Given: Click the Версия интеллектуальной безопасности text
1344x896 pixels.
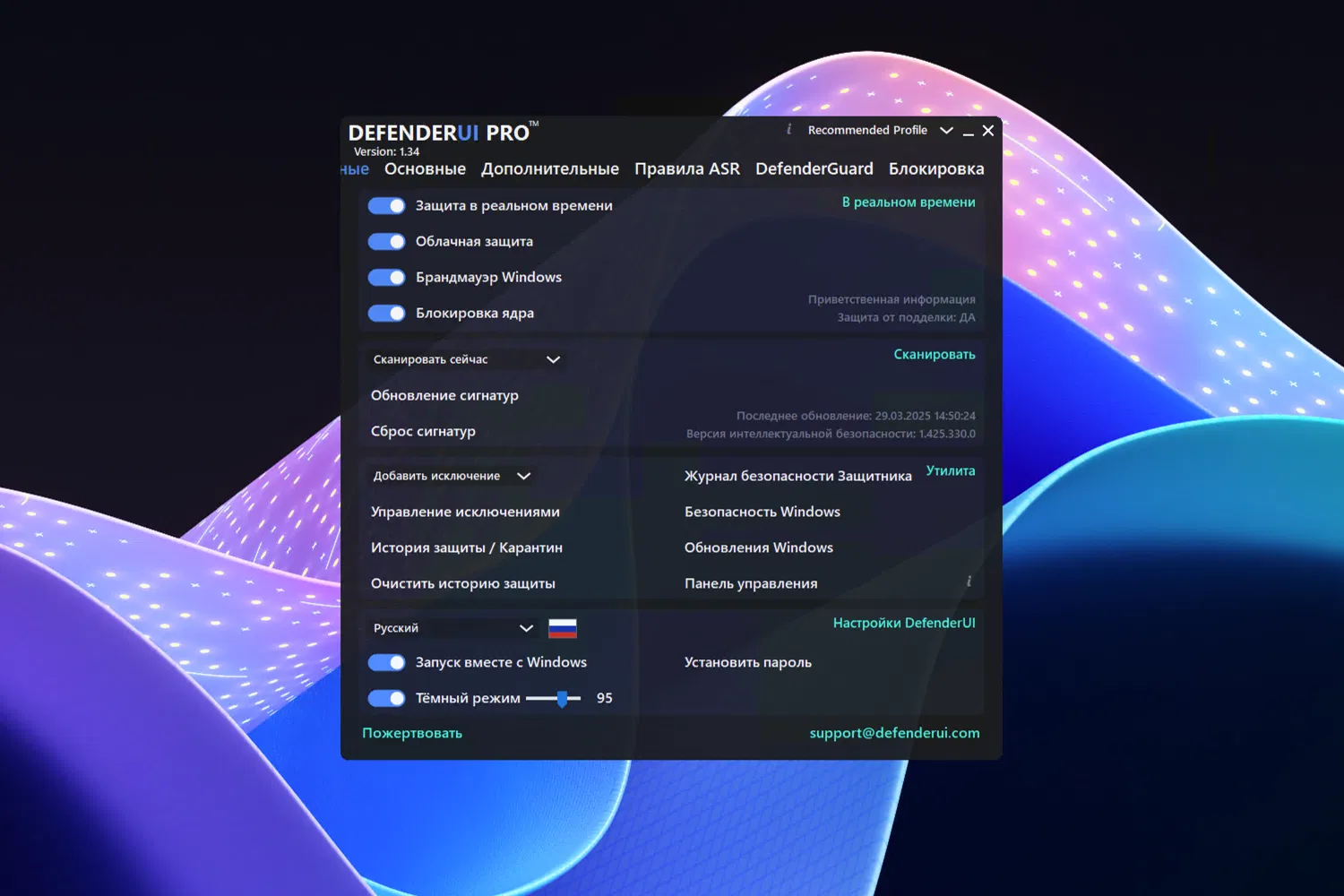Looking at the screenshot, I should 831,434.
